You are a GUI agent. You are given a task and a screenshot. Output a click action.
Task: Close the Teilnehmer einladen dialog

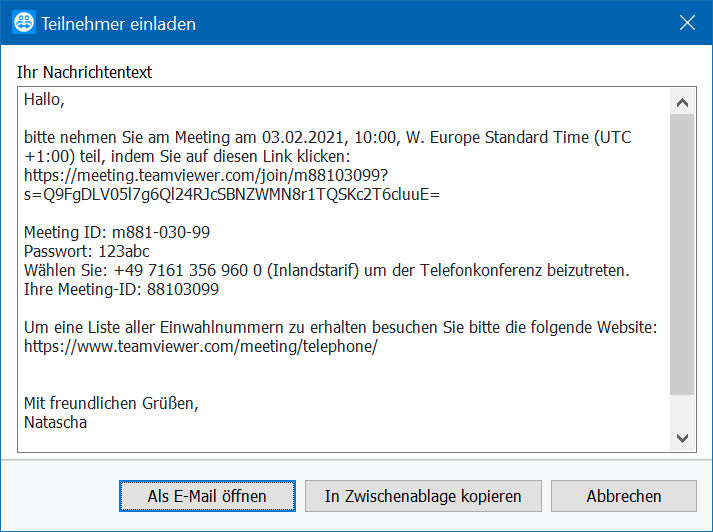coord(687,22)
